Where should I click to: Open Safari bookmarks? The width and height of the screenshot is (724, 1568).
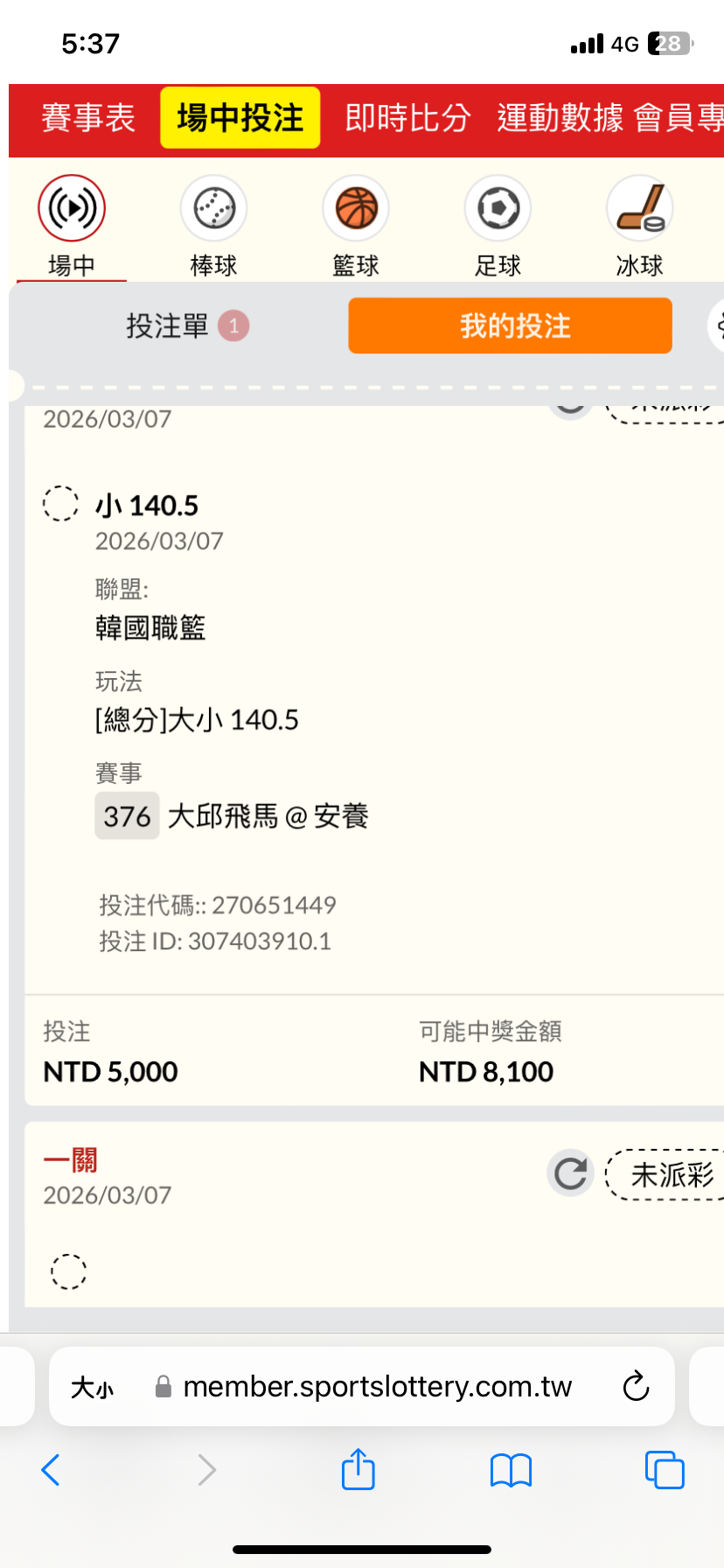[x=511, y=1470]
